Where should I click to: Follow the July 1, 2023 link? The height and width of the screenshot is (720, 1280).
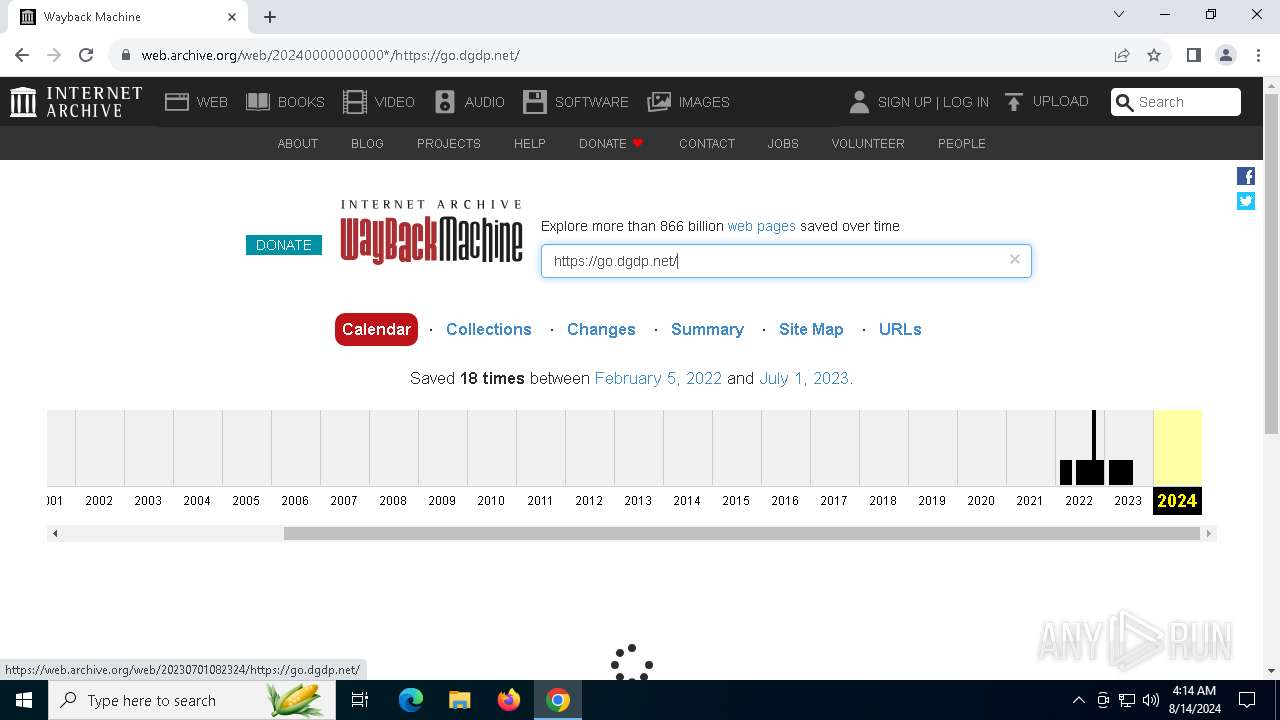804,378
